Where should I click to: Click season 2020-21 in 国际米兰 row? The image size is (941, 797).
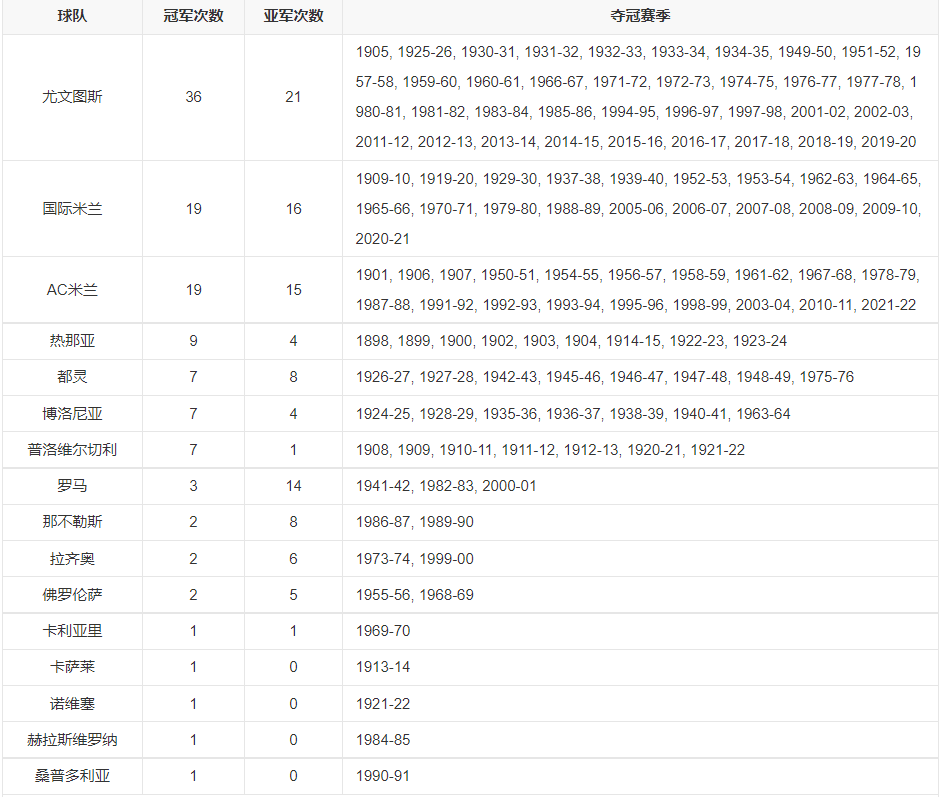383,239
